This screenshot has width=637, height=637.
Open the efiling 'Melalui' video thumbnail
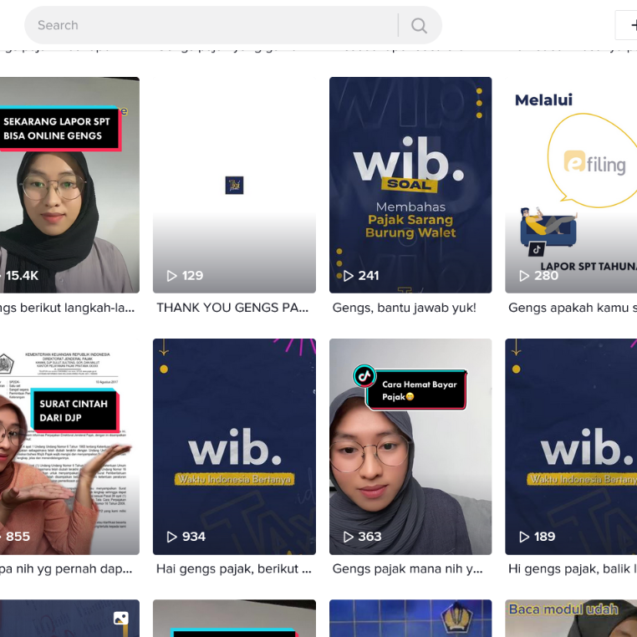click(x=571, y=185)
